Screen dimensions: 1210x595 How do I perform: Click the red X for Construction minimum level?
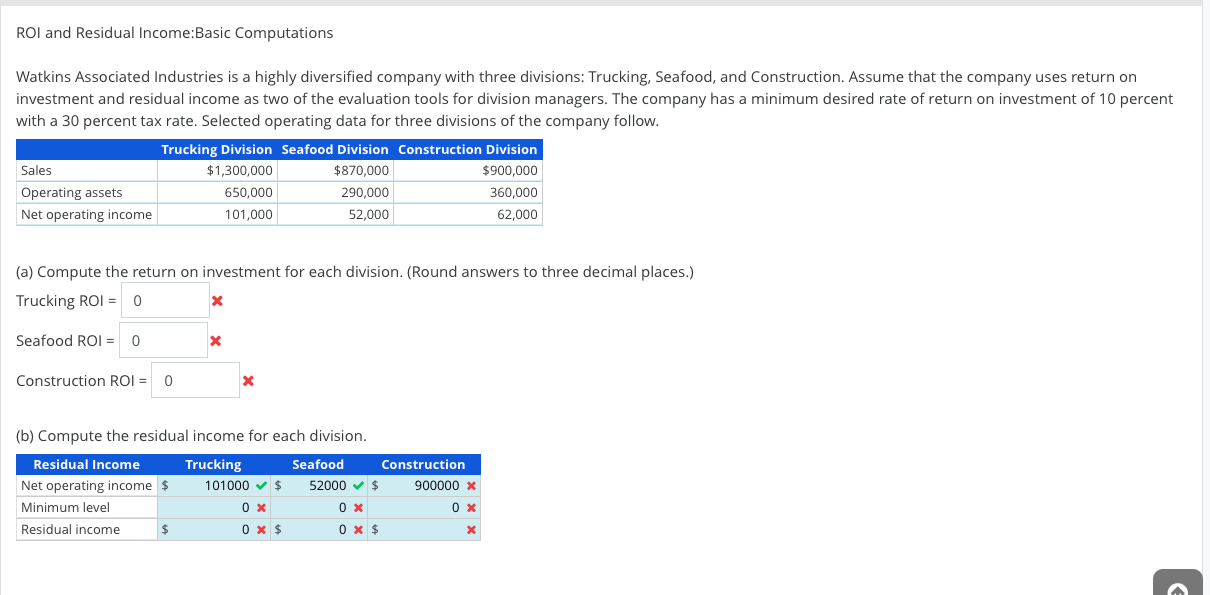click(x=471, y=508)
